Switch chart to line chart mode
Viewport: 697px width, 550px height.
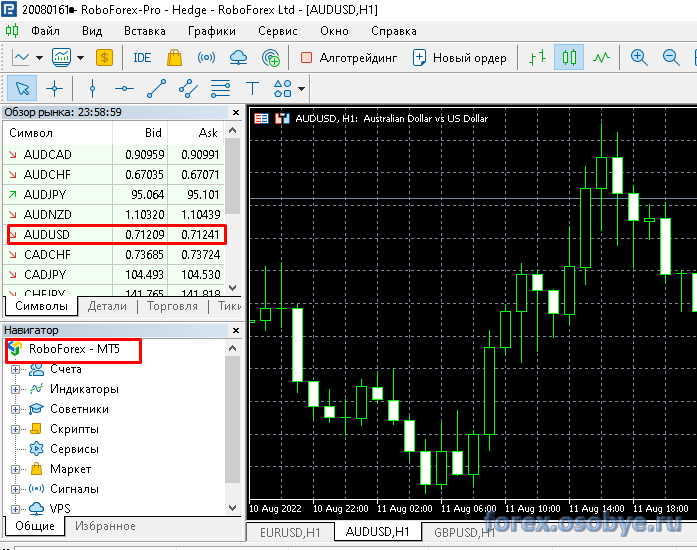pos(601,57)
